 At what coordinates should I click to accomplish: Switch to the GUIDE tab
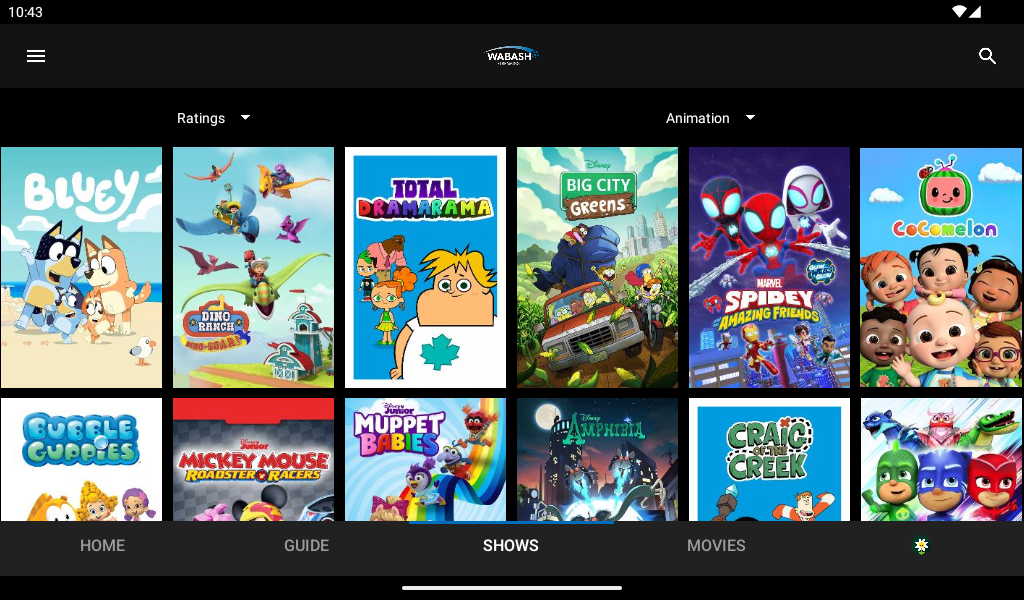pos(306,546)
